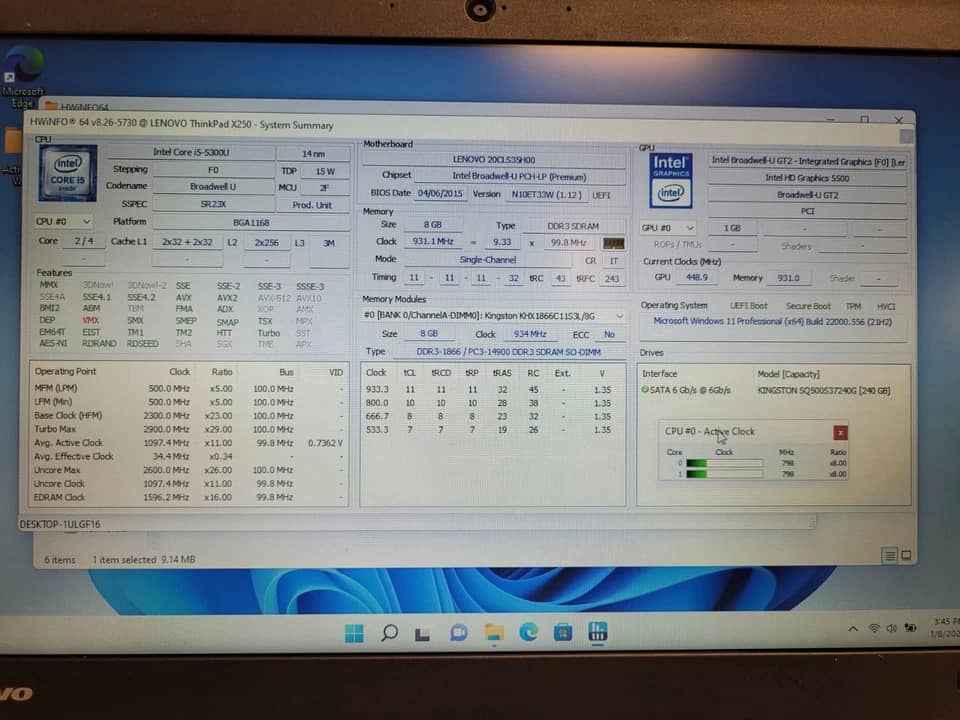Open taskbar Search icon
960x720 pixels.
pyautogui.click(x=389, y=633)
